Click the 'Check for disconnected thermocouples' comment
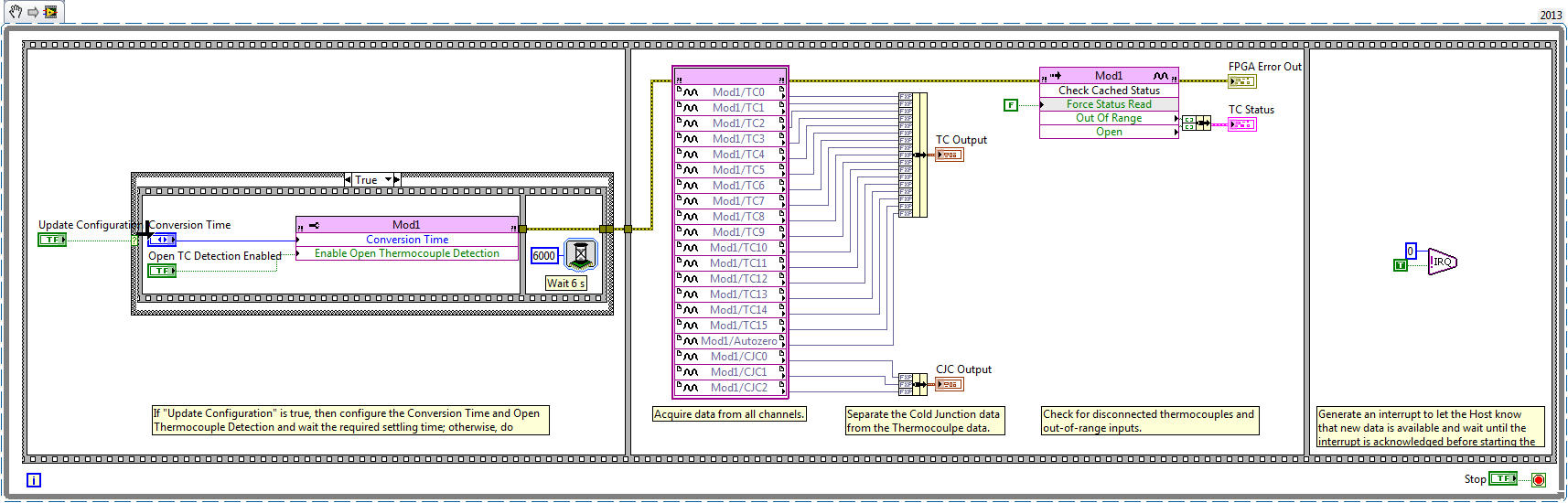This screenshot has height=503, width=1568. point(1150,421)
